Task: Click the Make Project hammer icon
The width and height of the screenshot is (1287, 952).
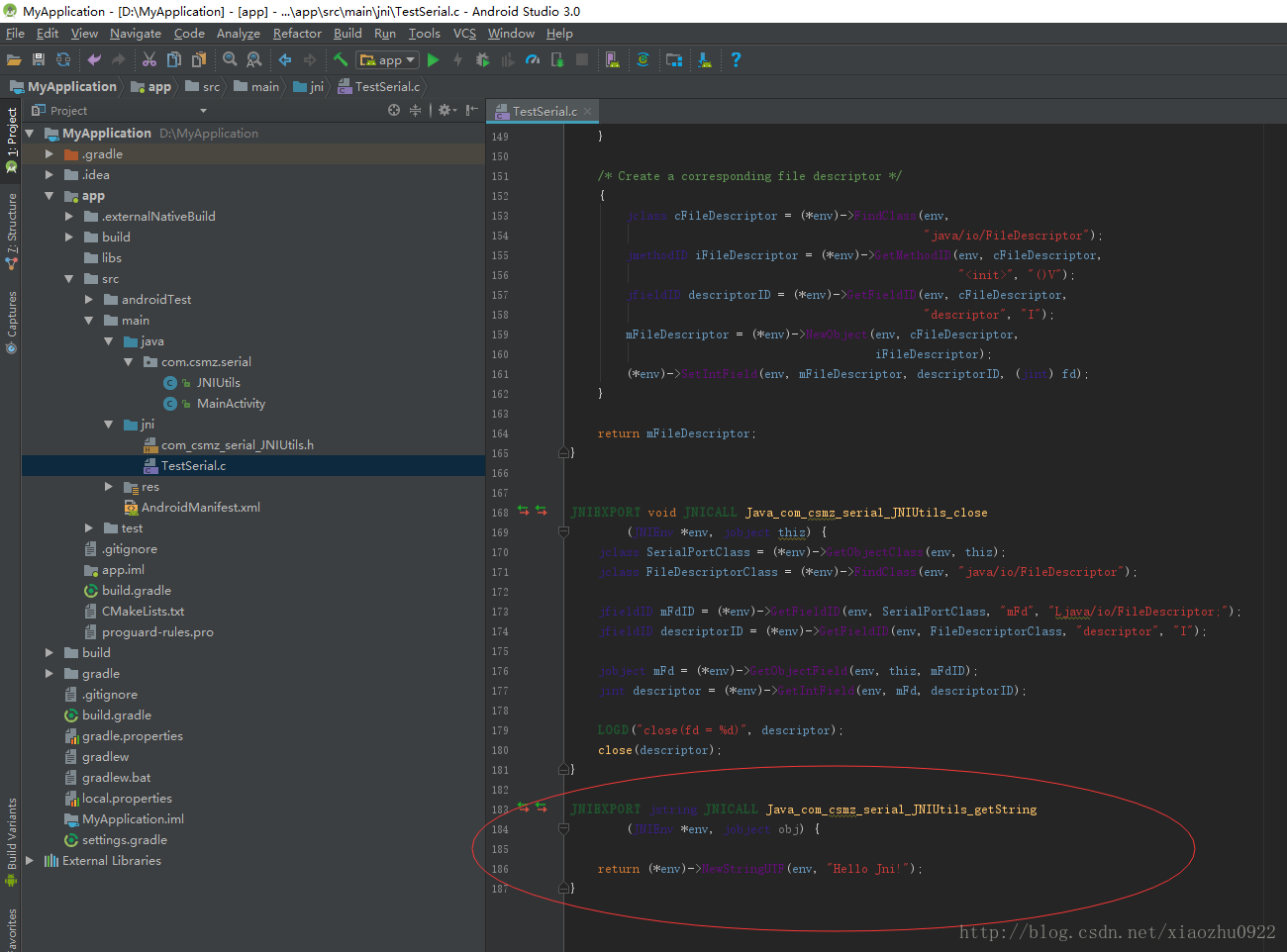Action: tap(341, 60)
